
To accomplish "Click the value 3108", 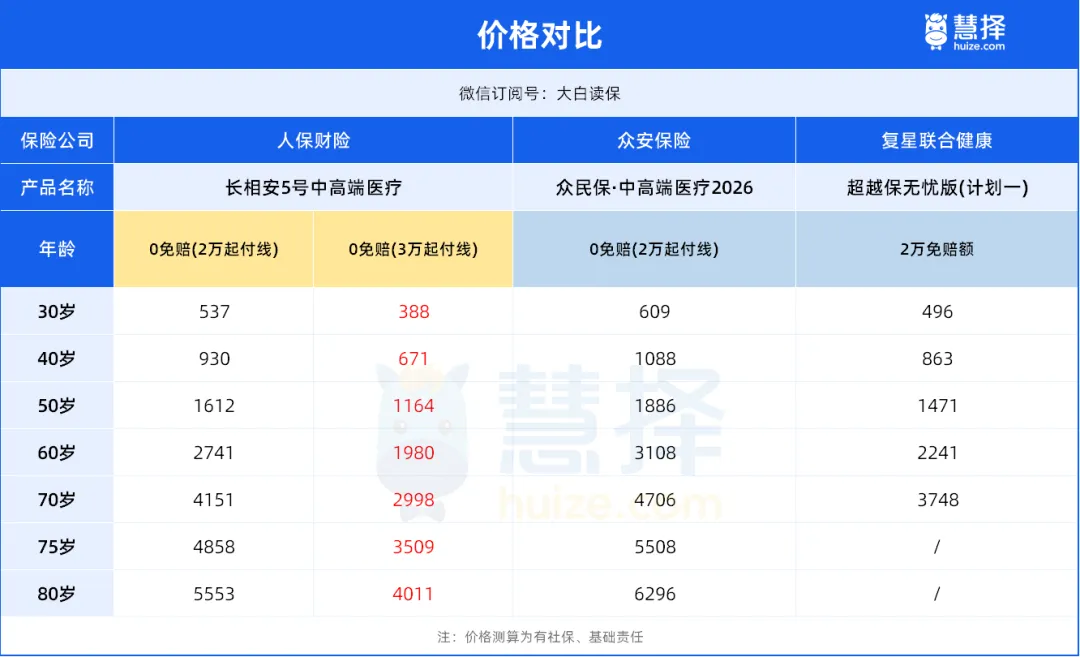I will (655, 453).
